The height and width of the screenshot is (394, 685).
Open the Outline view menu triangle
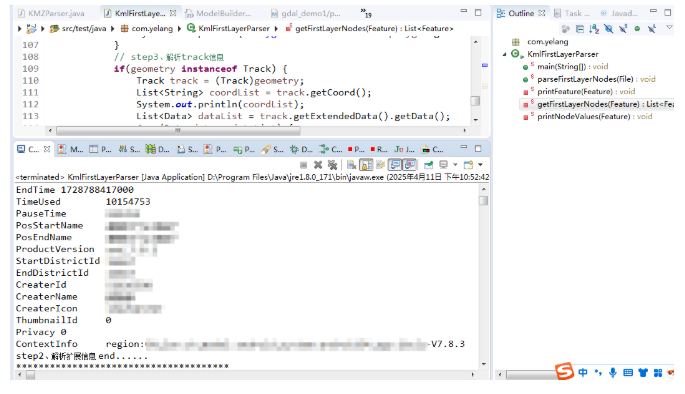coord(669,28)
